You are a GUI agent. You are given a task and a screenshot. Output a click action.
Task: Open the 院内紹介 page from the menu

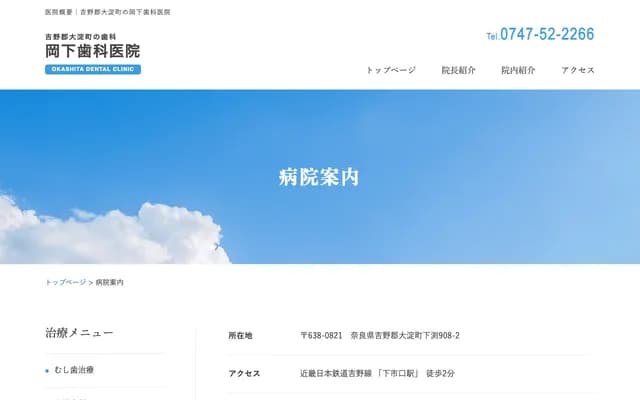click(518, 70)
